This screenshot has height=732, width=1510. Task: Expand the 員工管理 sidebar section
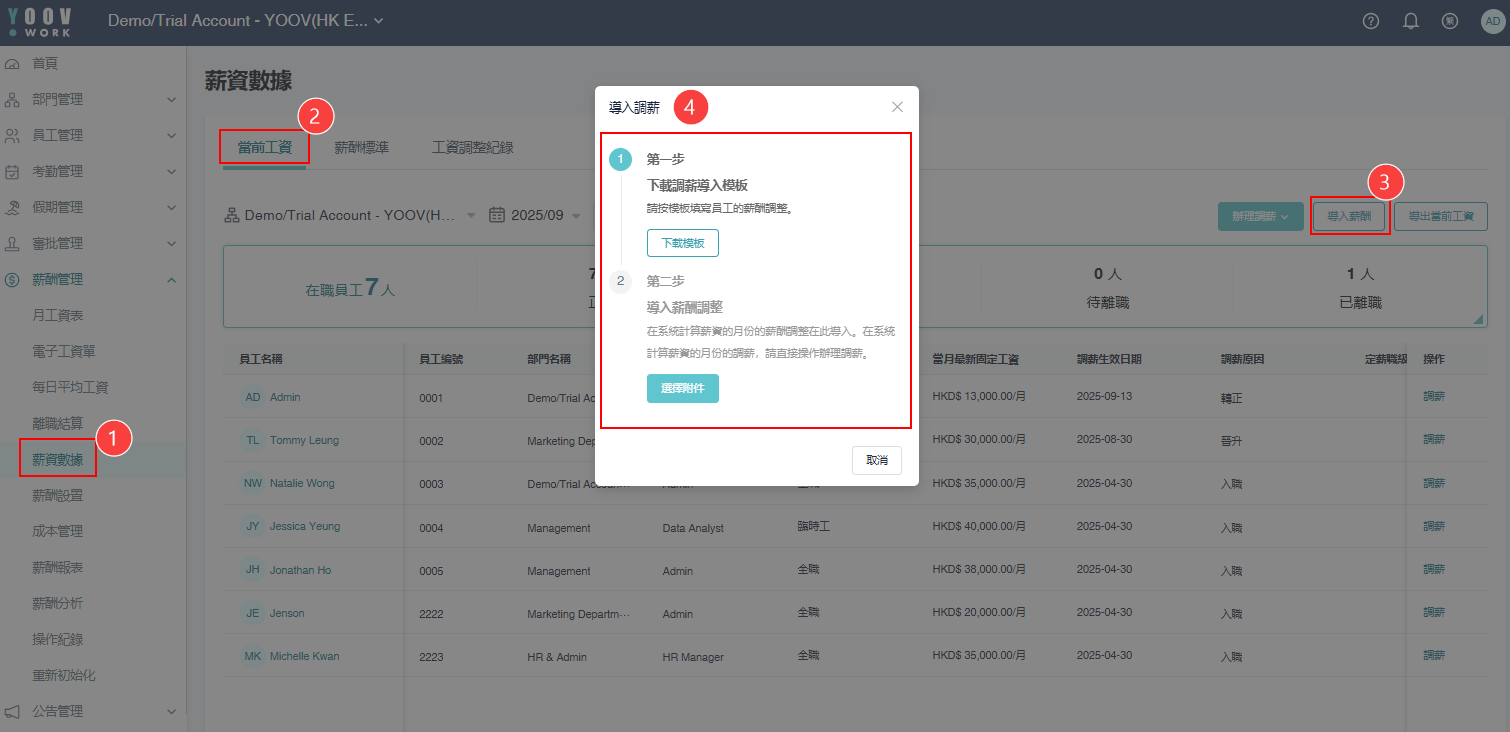[x=171, y=136]
